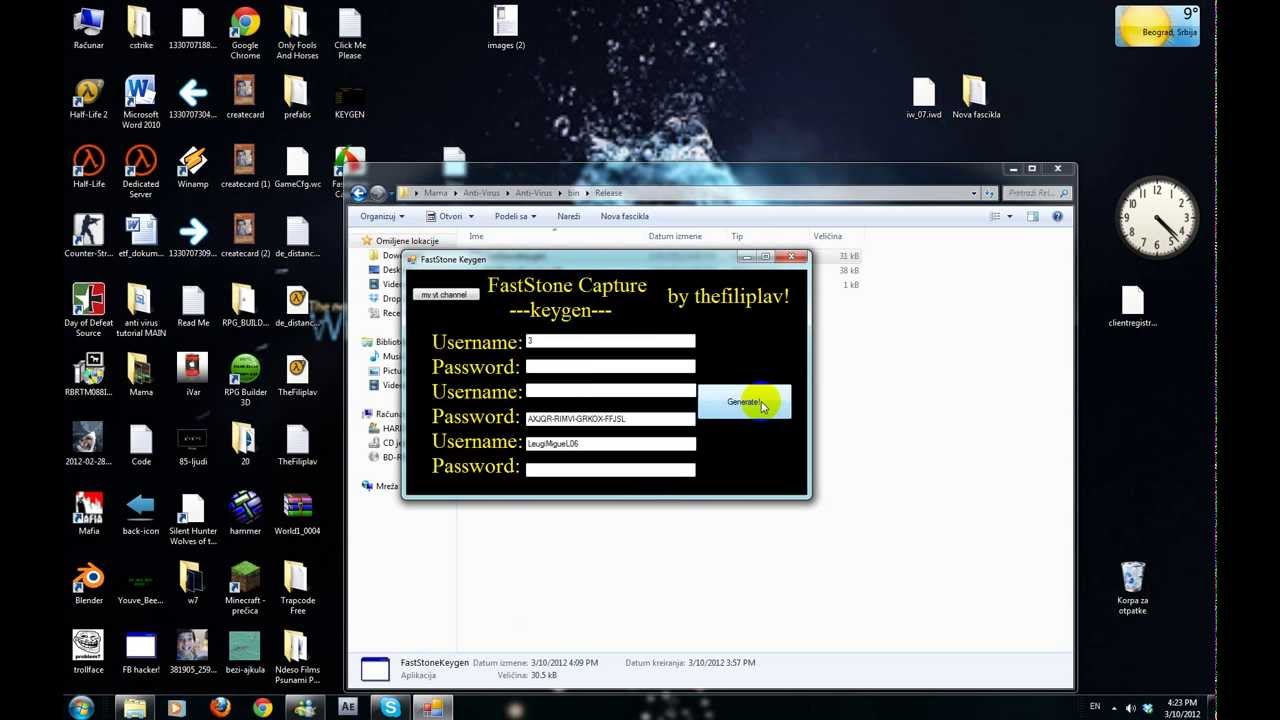Select the 'Click Me Please' desktop file
This screenshot has height=720, width=1280.
click(x=350, y=33)
